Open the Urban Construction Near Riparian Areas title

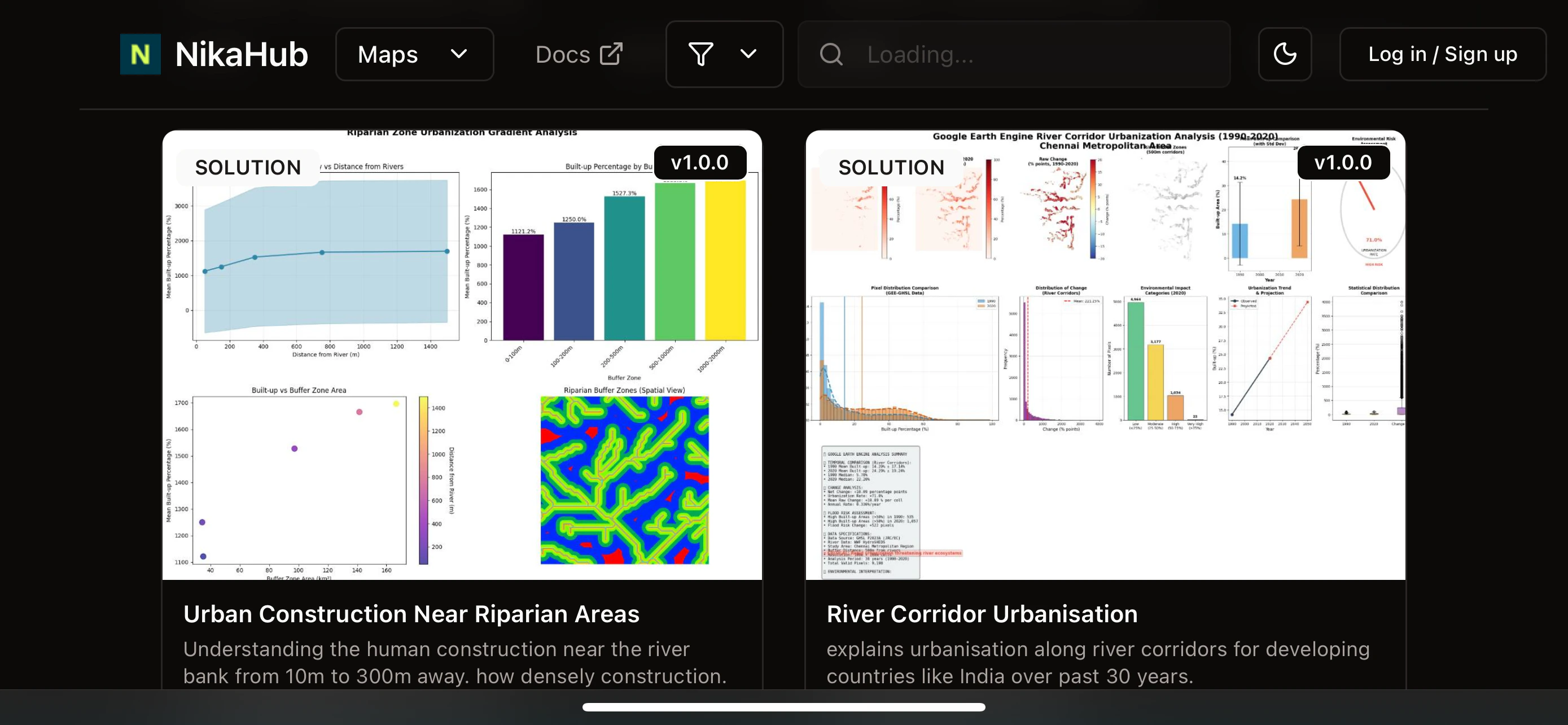pyautogui.click(x=411, y=614)
